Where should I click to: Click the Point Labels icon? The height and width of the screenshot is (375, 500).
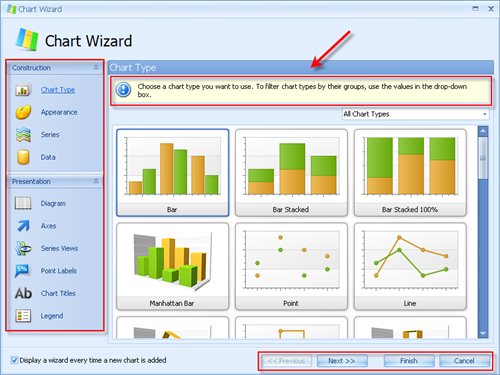[x=23, y=271]
